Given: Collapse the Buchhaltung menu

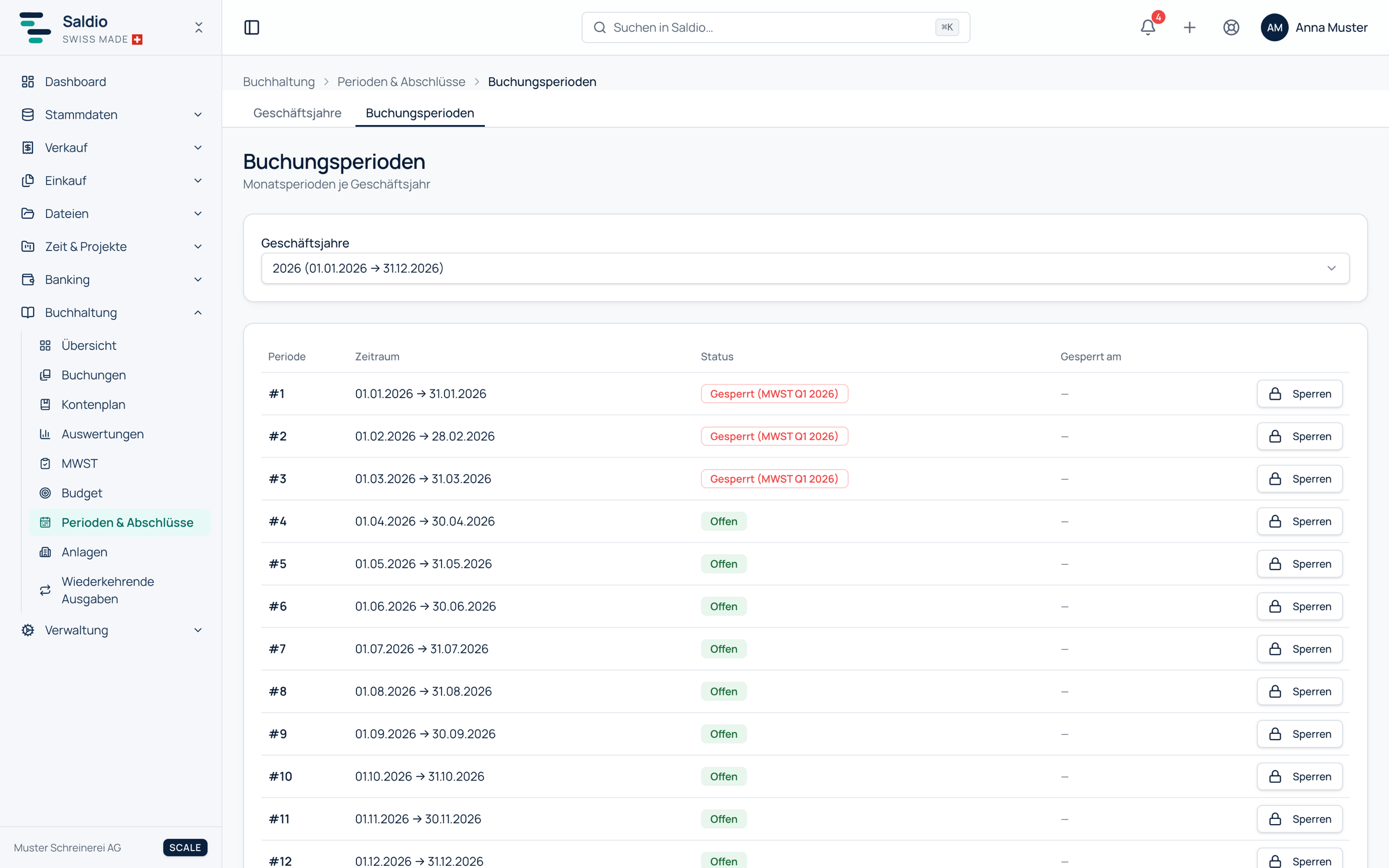Looking at the screenshot, I should [111, 312].
